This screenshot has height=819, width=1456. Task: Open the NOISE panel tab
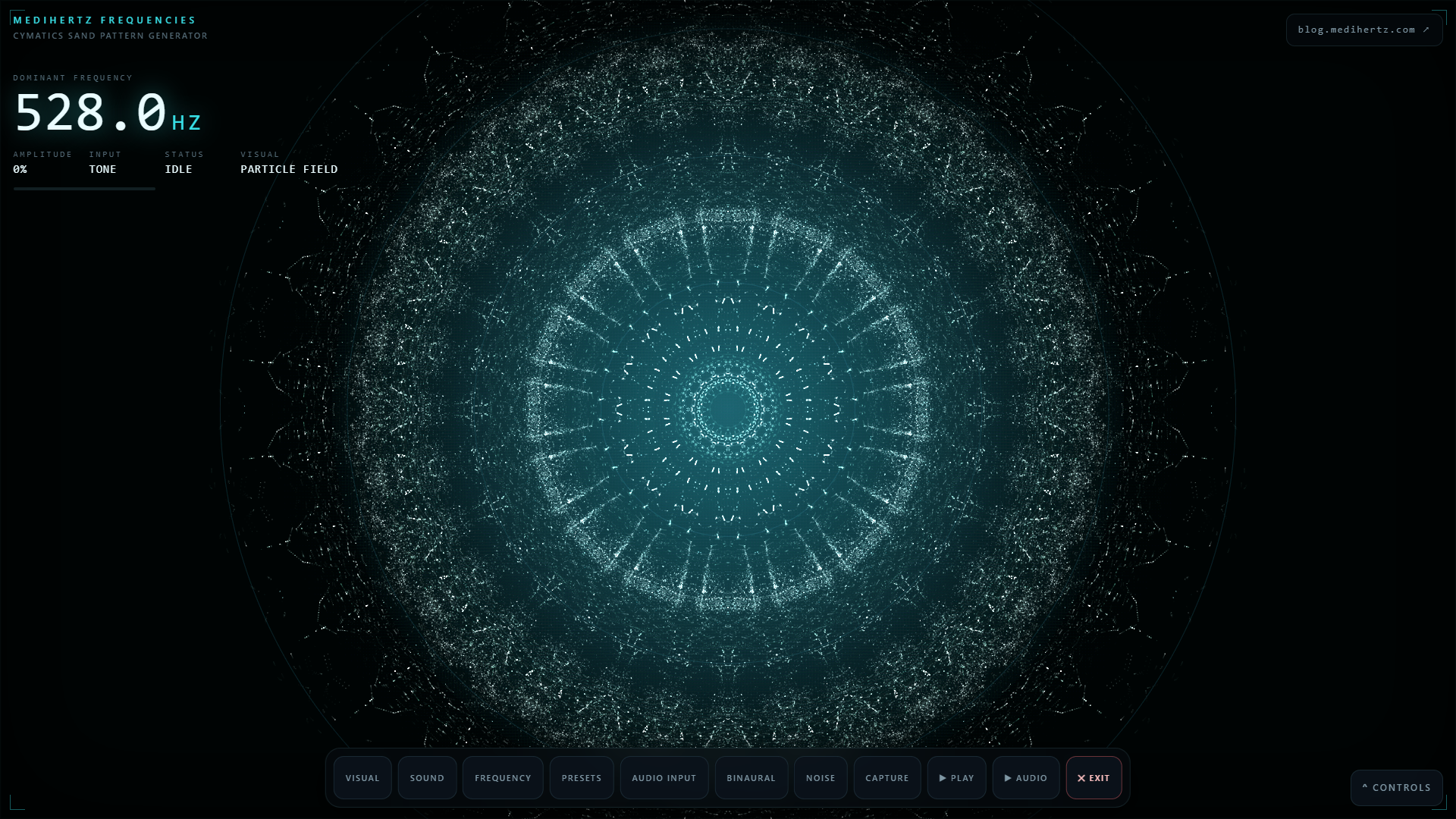821,777
